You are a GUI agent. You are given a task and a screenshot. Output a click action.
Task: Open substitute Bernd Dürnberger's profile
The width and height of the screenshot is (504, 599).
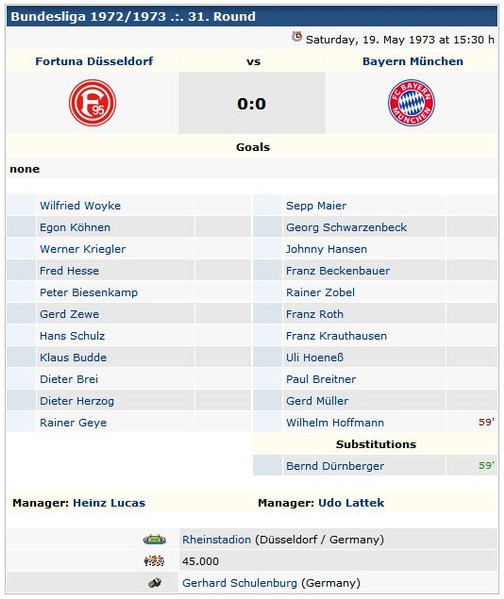[x=335, y=466]
